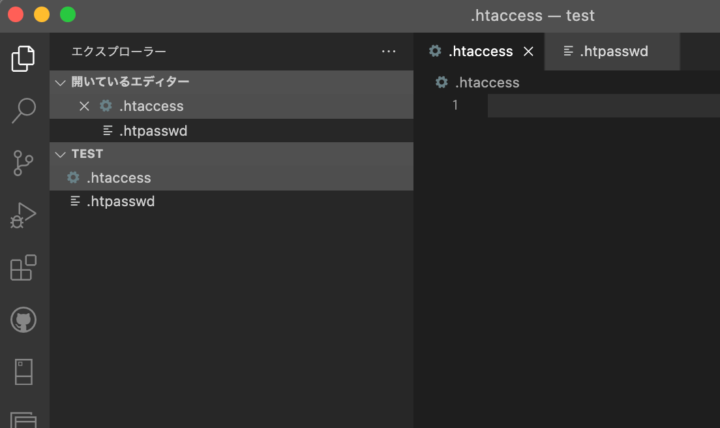
Task: Open the Explorer view in activity bar
Action: click(x=23, y=59)
